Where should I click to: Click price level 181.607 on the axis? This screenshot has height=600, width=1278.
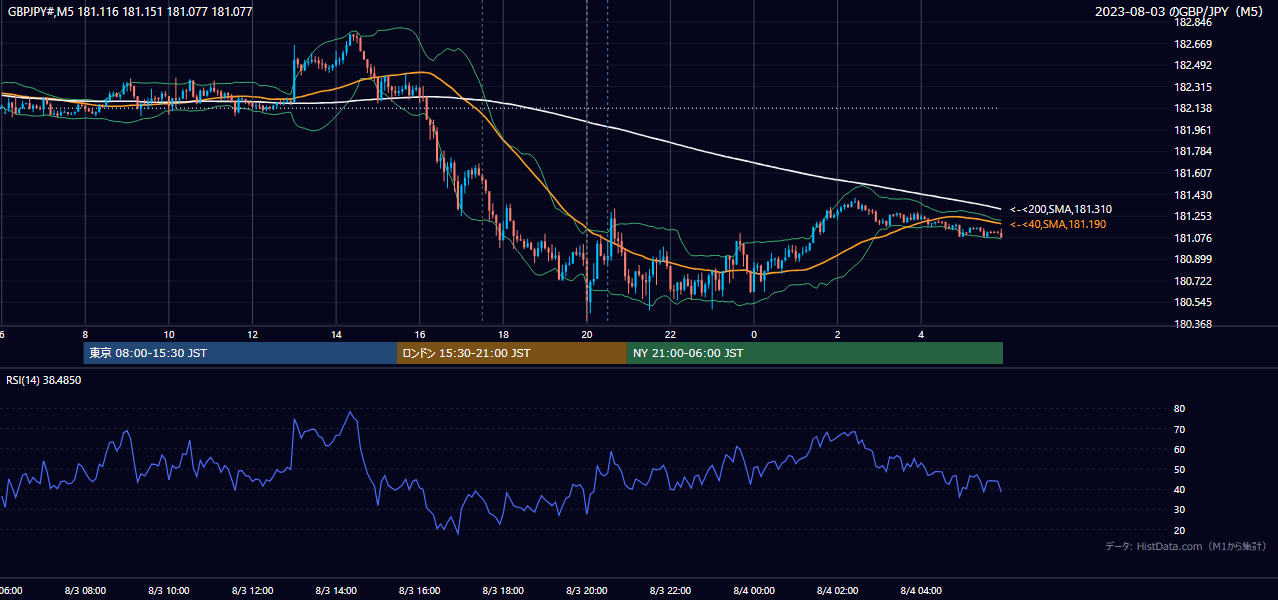click(1193, 173)
